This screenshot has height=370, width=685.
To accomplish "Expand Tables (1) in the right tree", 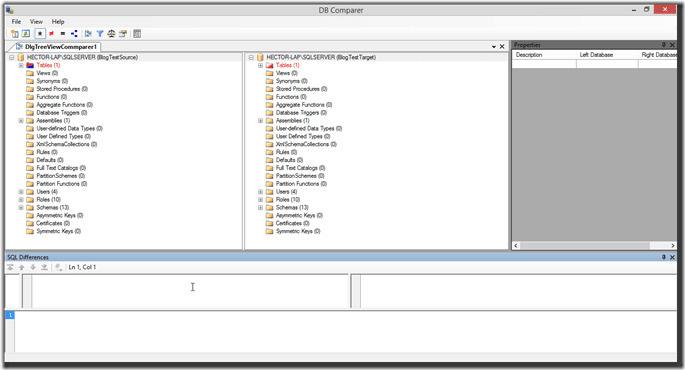I will pyautogui.click(x=260, y=65).
